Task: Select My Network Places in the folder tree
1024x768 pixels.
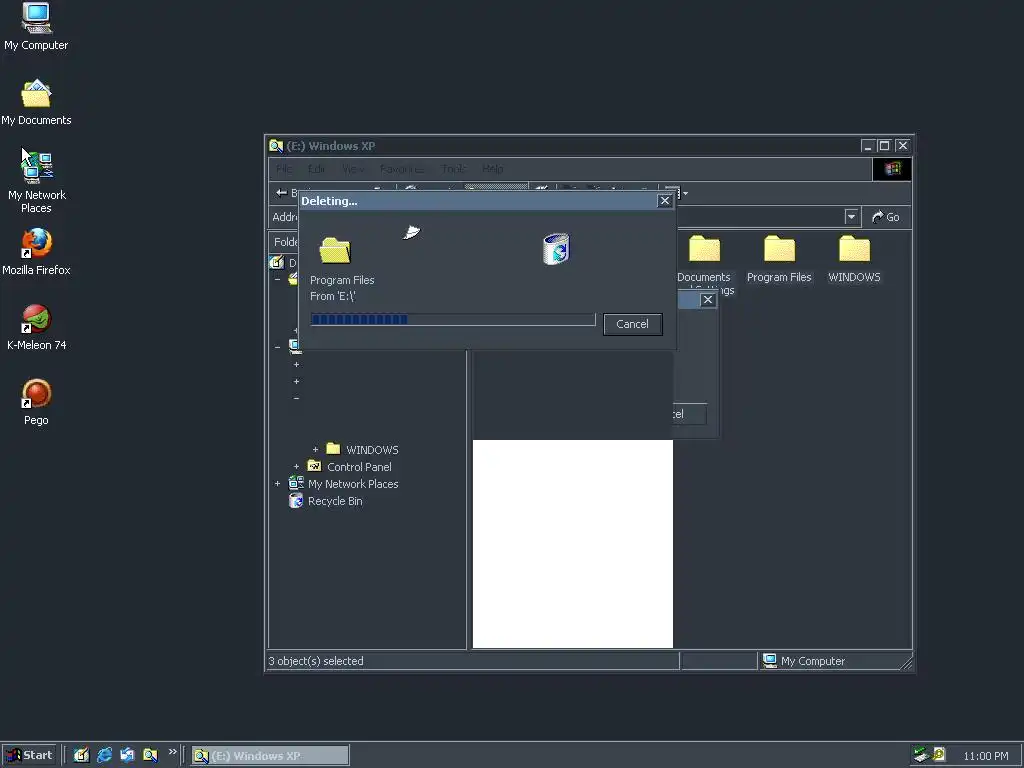Action: pyautogui.click(x=353, y=484)
